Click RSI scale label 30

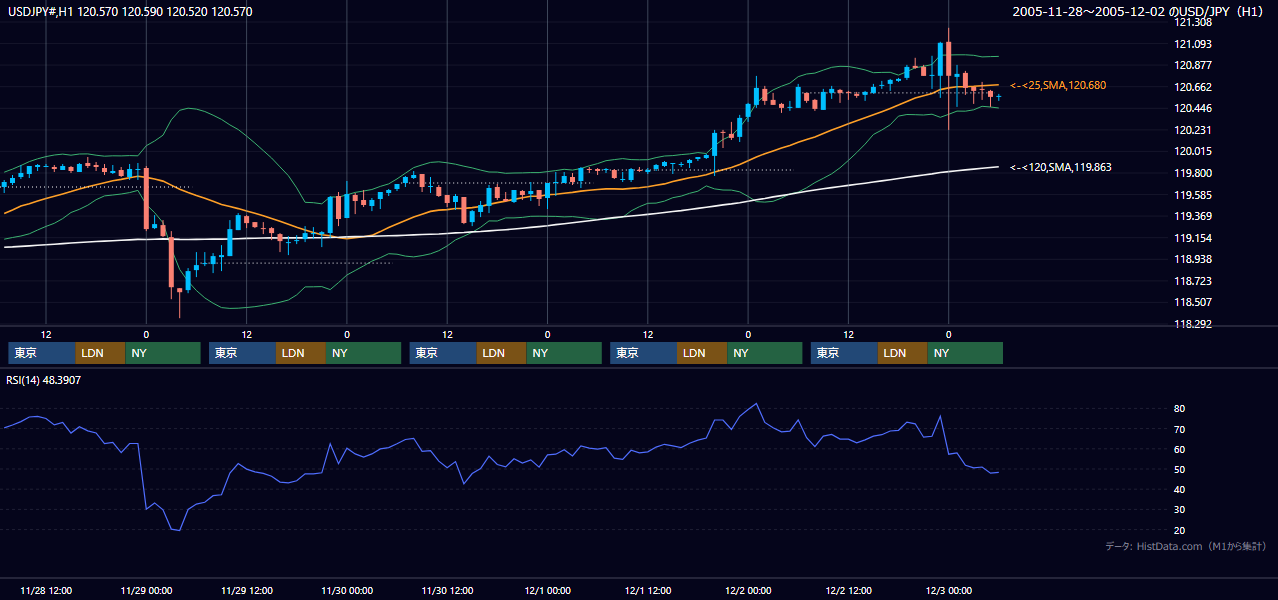(x=1180, y=510)
